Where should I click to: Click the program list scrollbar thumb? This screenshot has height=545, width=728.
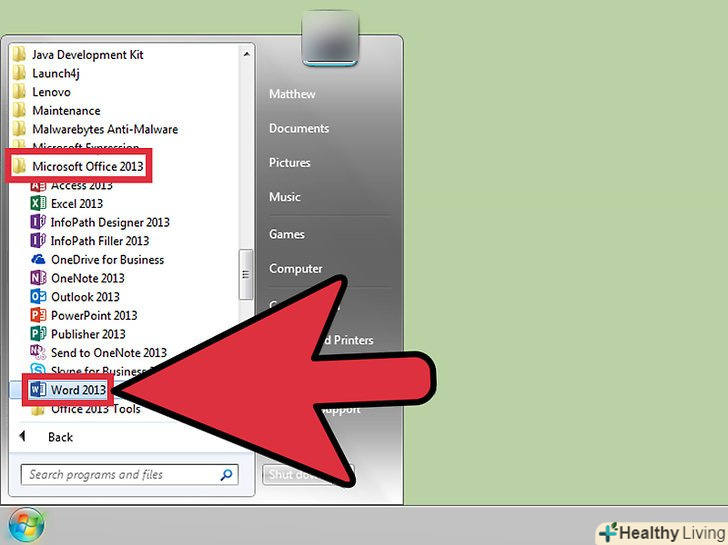point(246,274)
